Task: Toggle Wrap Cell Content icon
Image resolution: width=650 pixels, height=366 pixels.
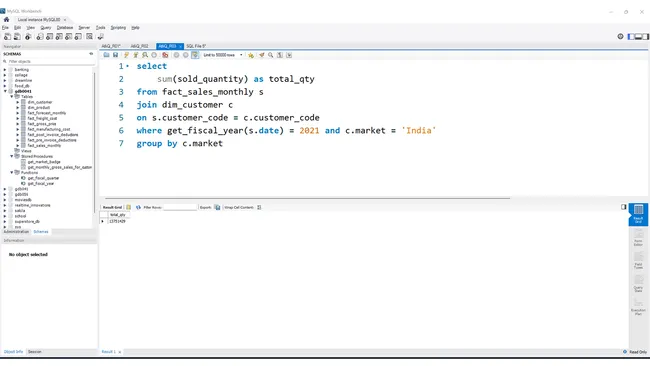Action: coord(259,207)
